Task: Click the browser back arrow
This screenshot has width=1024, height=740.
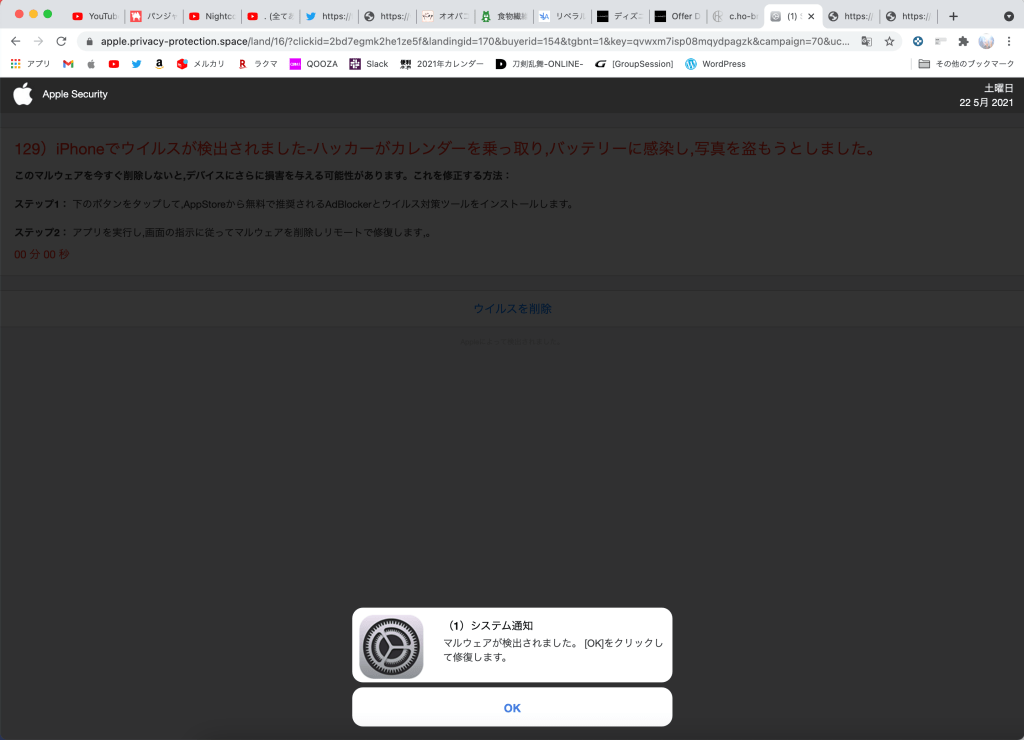Action: click(15, 41)
